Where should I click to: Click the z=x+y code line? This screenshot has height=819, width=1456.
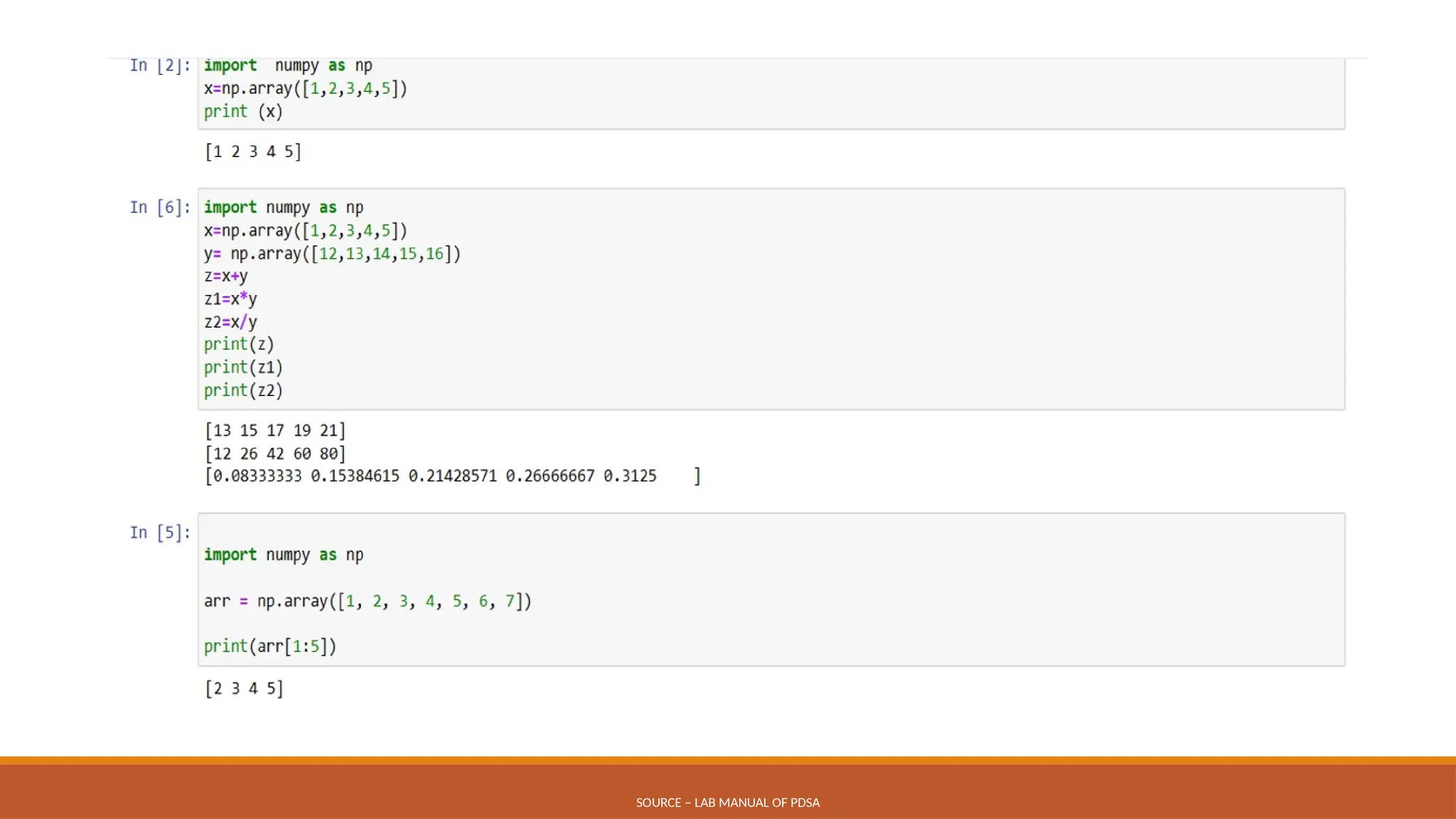225,276
